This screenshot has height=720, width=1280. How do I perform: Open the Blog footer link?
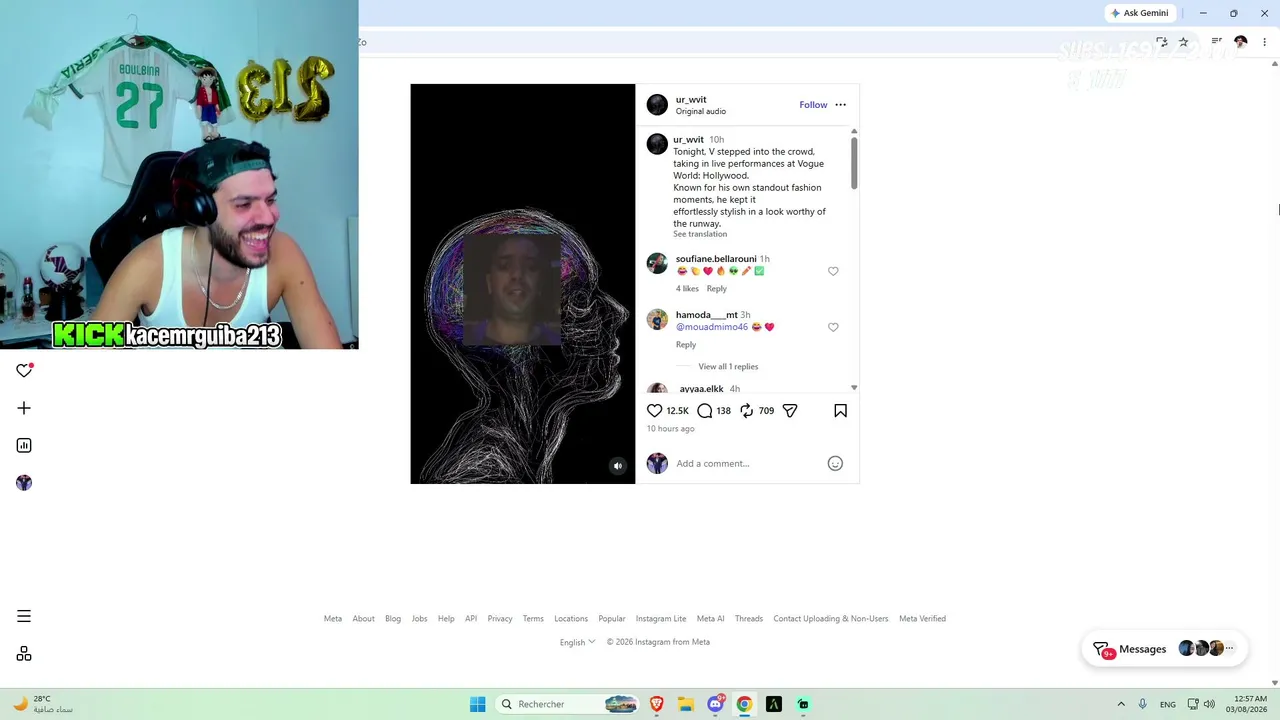tap(393, 619)
